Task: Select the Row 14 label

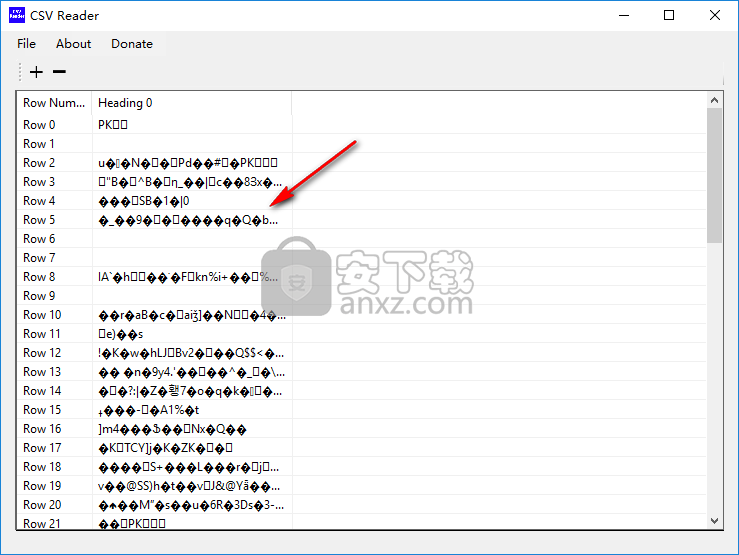Action: (42, 391)
